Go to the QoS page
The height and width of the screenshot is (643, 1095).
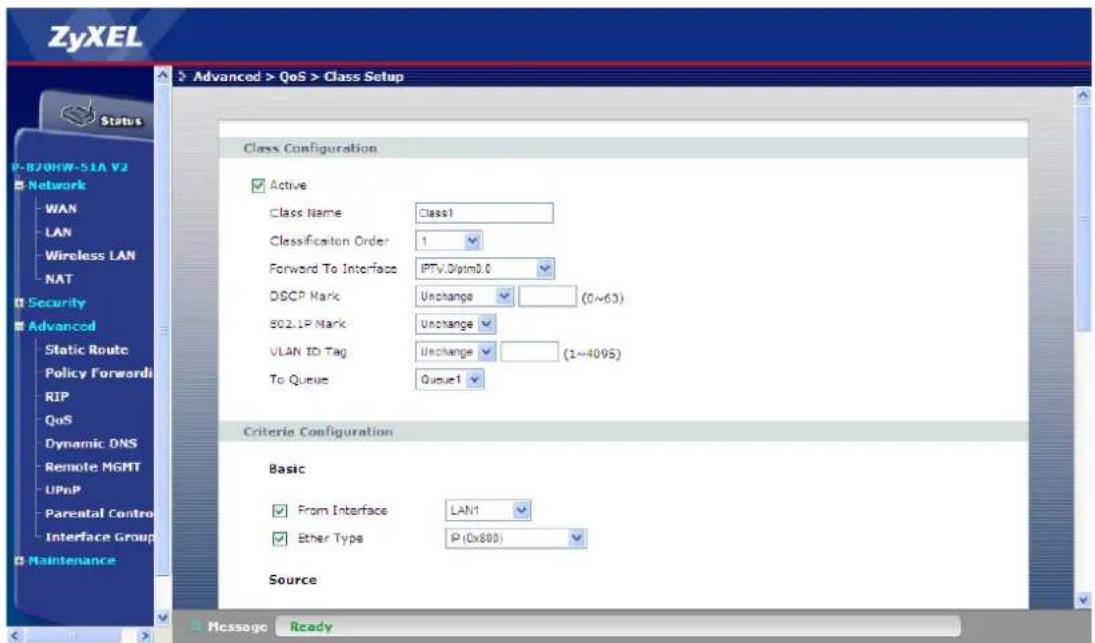59,420
